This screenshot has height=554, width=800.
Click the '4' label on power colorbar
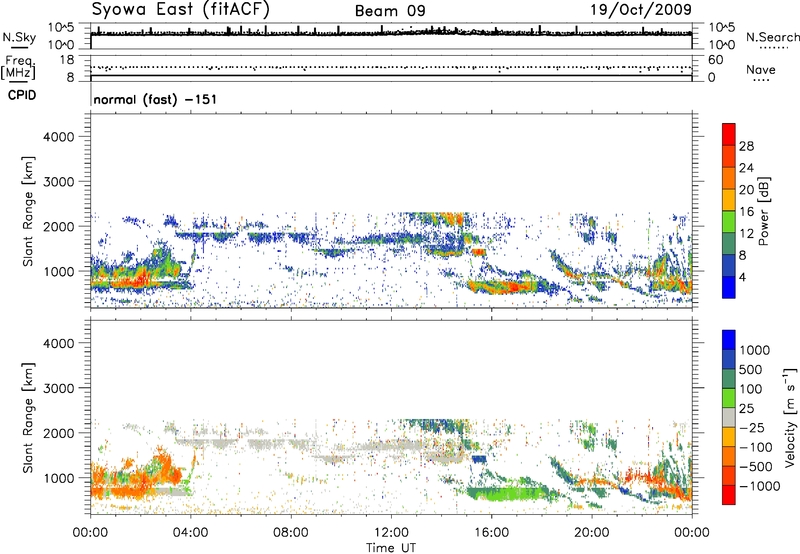point(742,277)
